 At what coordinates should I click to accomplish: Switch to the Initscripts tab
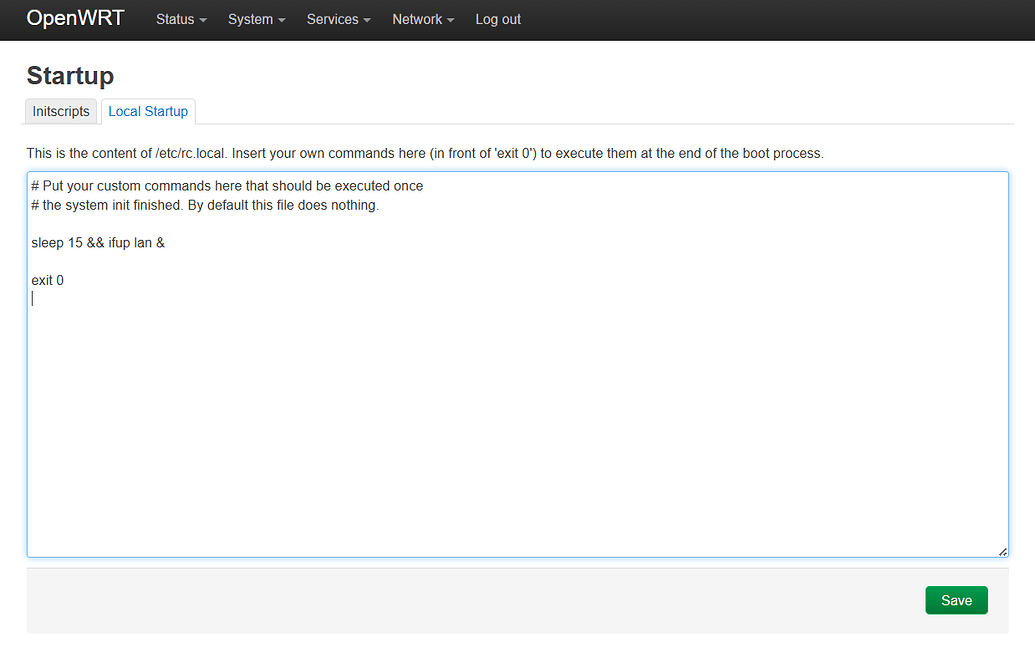(x=60, y=111)
